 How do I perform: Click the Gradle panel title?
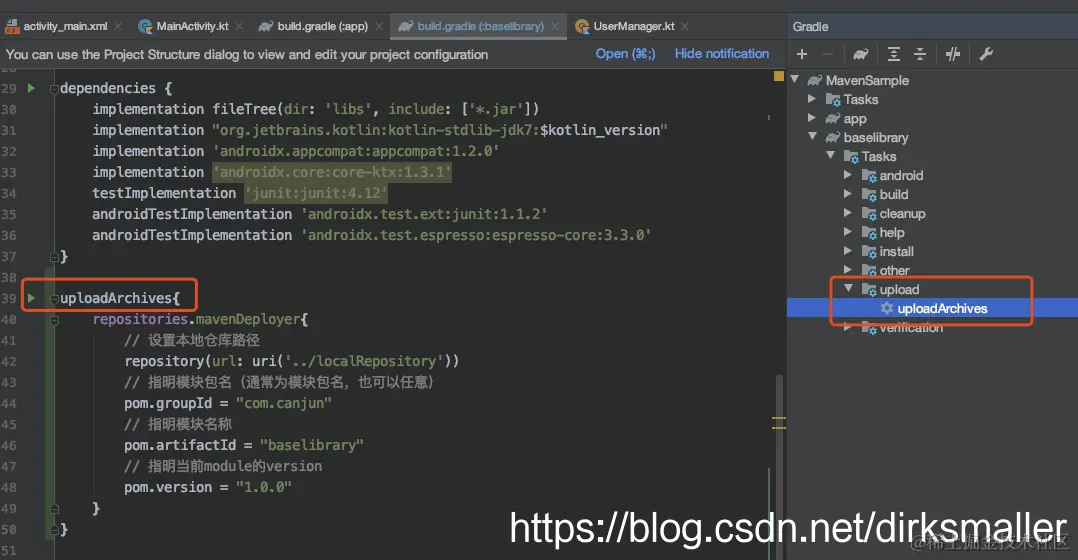tap(811, 27)
